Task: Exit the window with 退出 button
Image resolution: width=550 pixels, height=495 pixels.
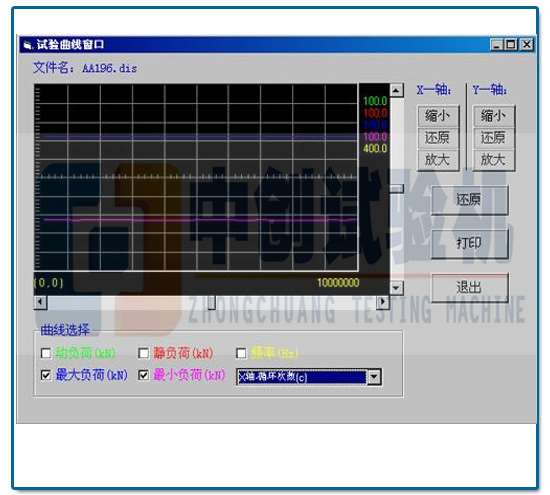Action: point(469,288)
